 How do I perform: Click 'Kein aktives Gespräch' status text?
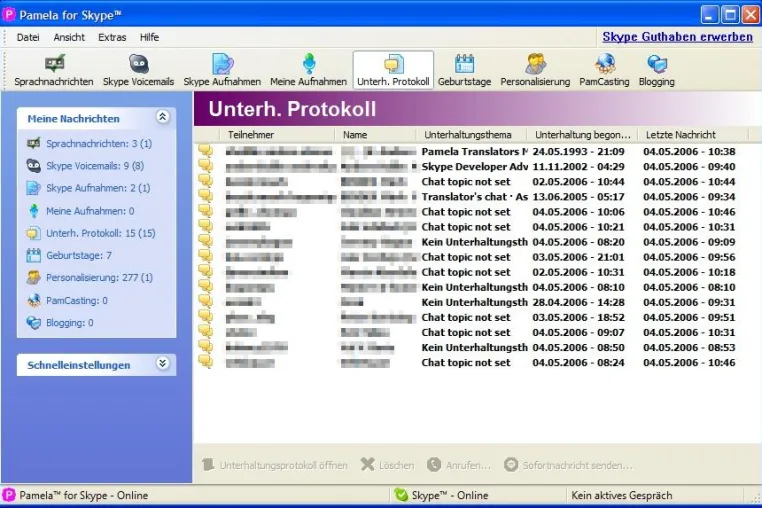coord(622,495)
